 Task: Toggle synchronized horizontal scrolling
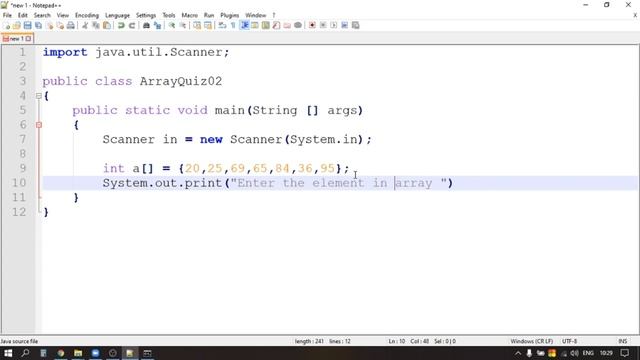[208, 25]
